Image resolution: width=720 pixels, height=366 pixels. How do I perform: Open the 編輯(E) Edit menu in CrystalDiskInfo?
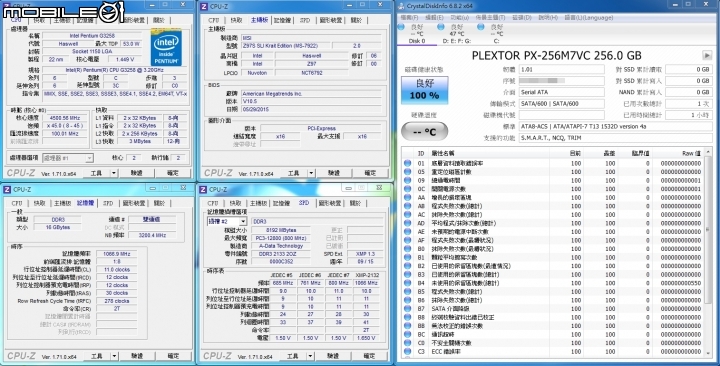pyautogui.click(x=434, y=17)
